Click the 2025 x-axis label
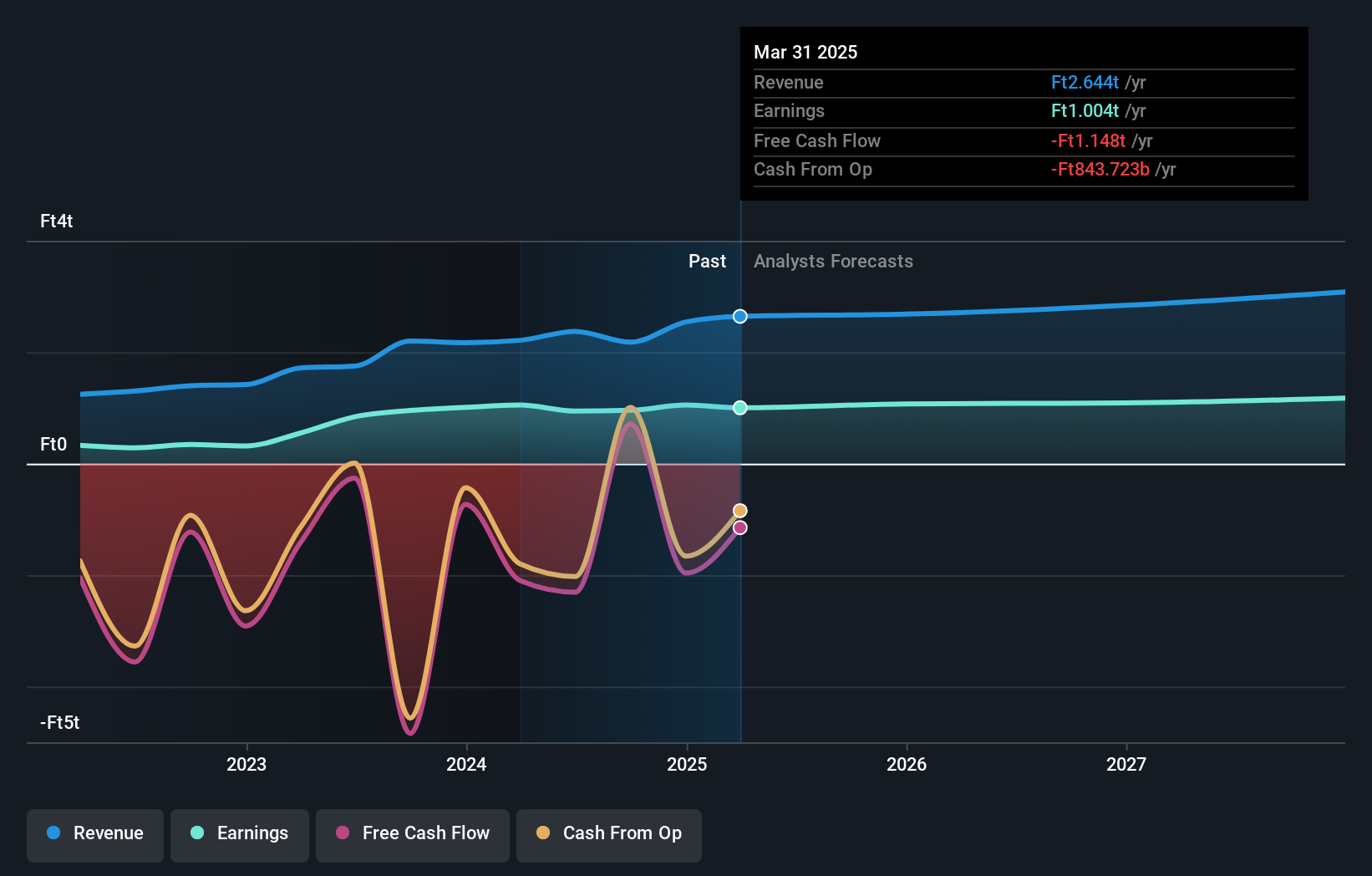This screenshot has height=876, width=1372. (687, 764)
